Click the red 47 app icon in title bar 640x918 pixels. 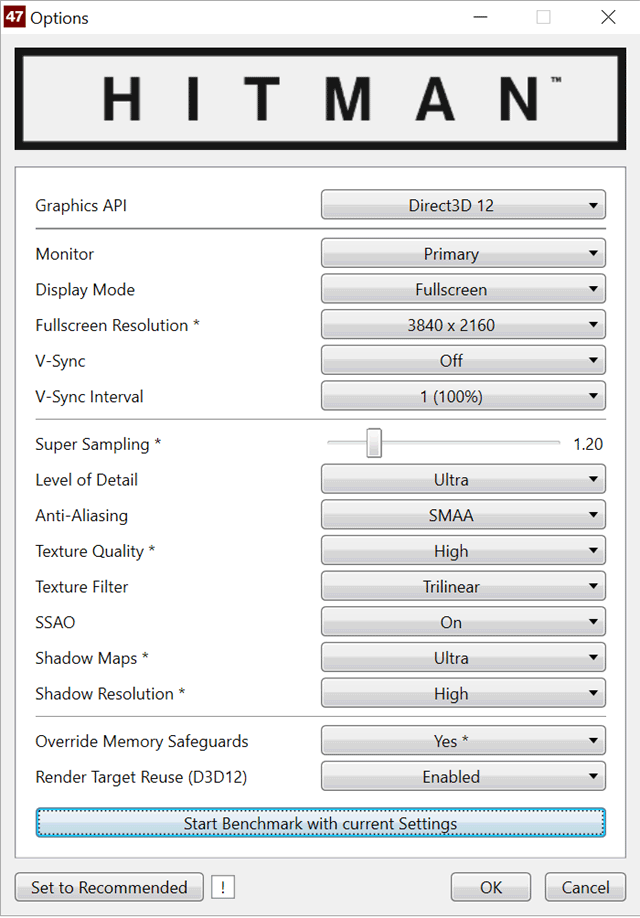[x=15, y=17]
